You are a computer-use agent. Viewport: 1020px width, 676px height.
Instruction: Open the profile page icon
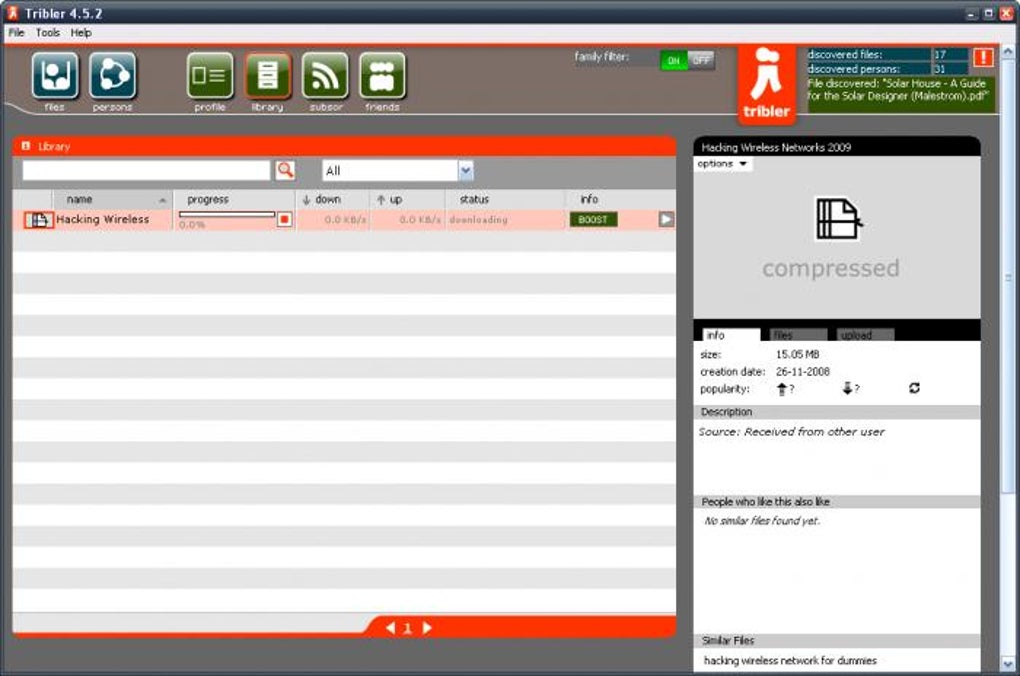coord(209,75)
